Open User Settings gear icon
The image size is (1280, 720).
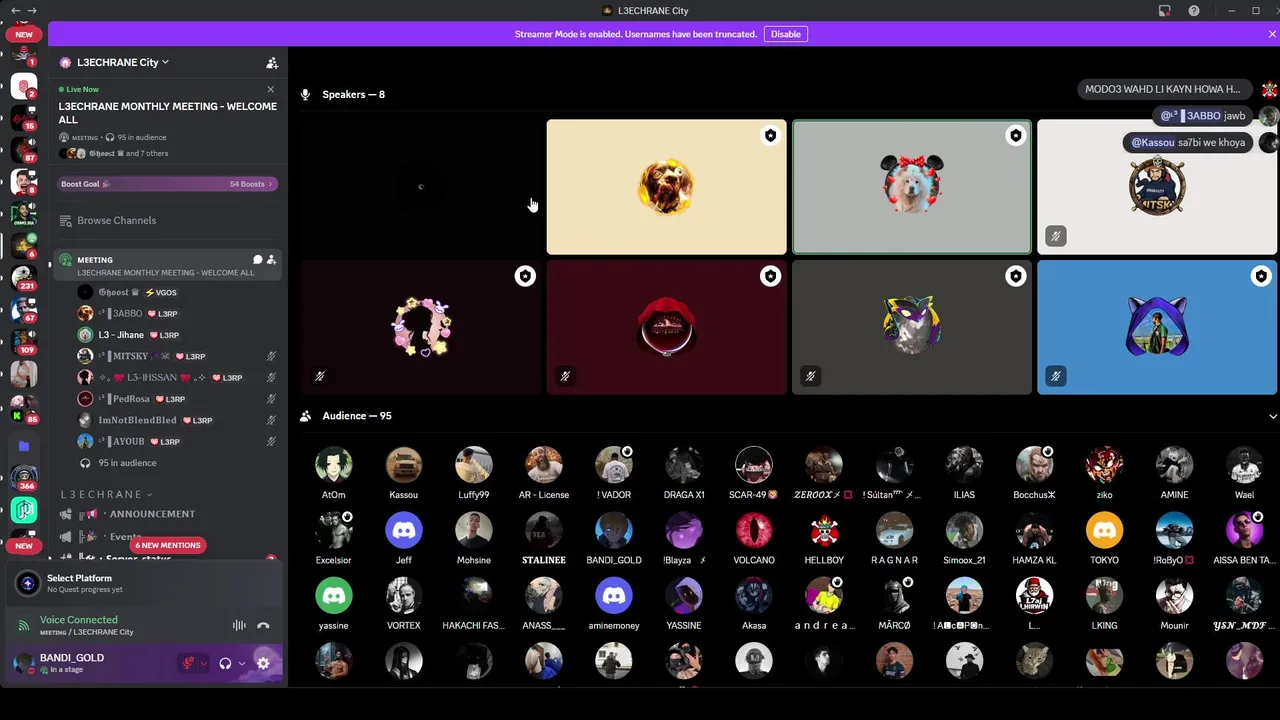pos(263,663)
